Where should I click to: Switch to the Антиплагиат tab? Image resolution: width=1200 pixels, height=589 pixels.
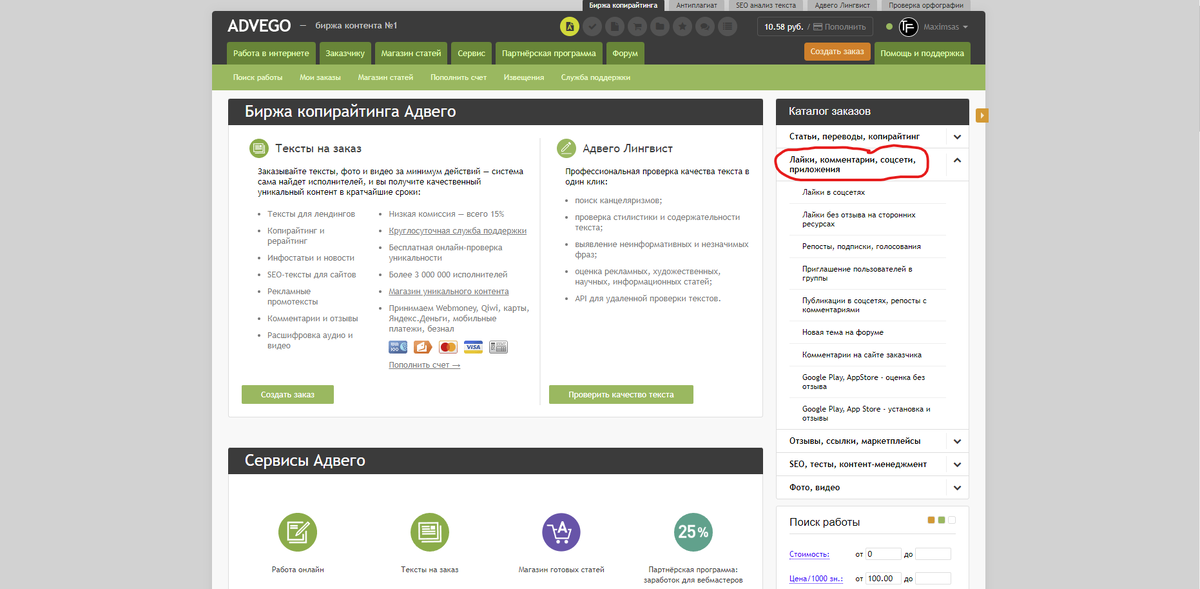(x=696, y=5)
